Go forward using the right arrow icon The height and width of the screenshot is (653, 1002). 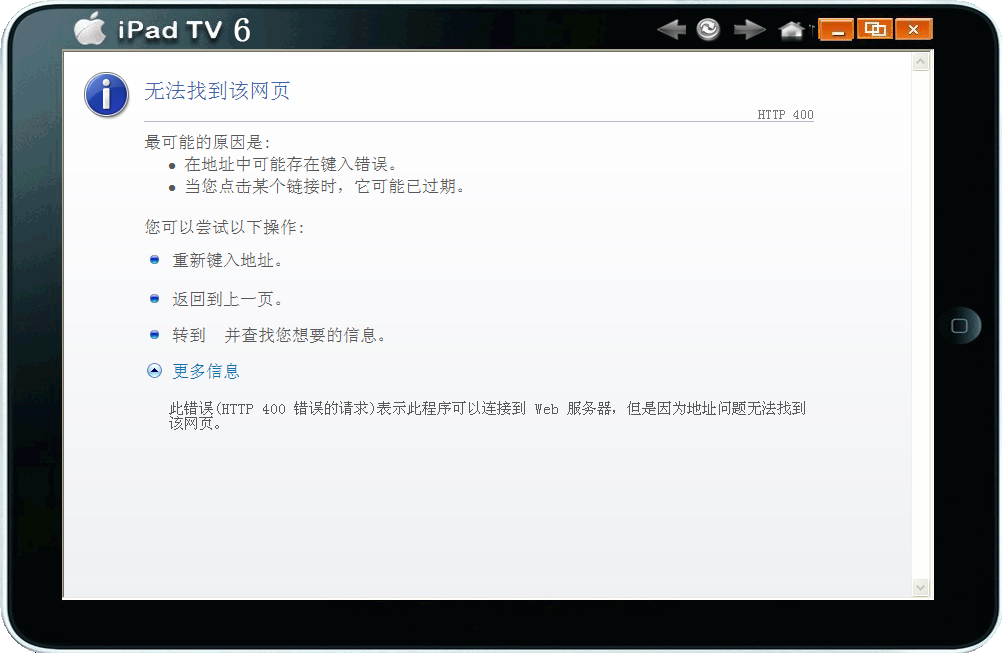[750, 29]
